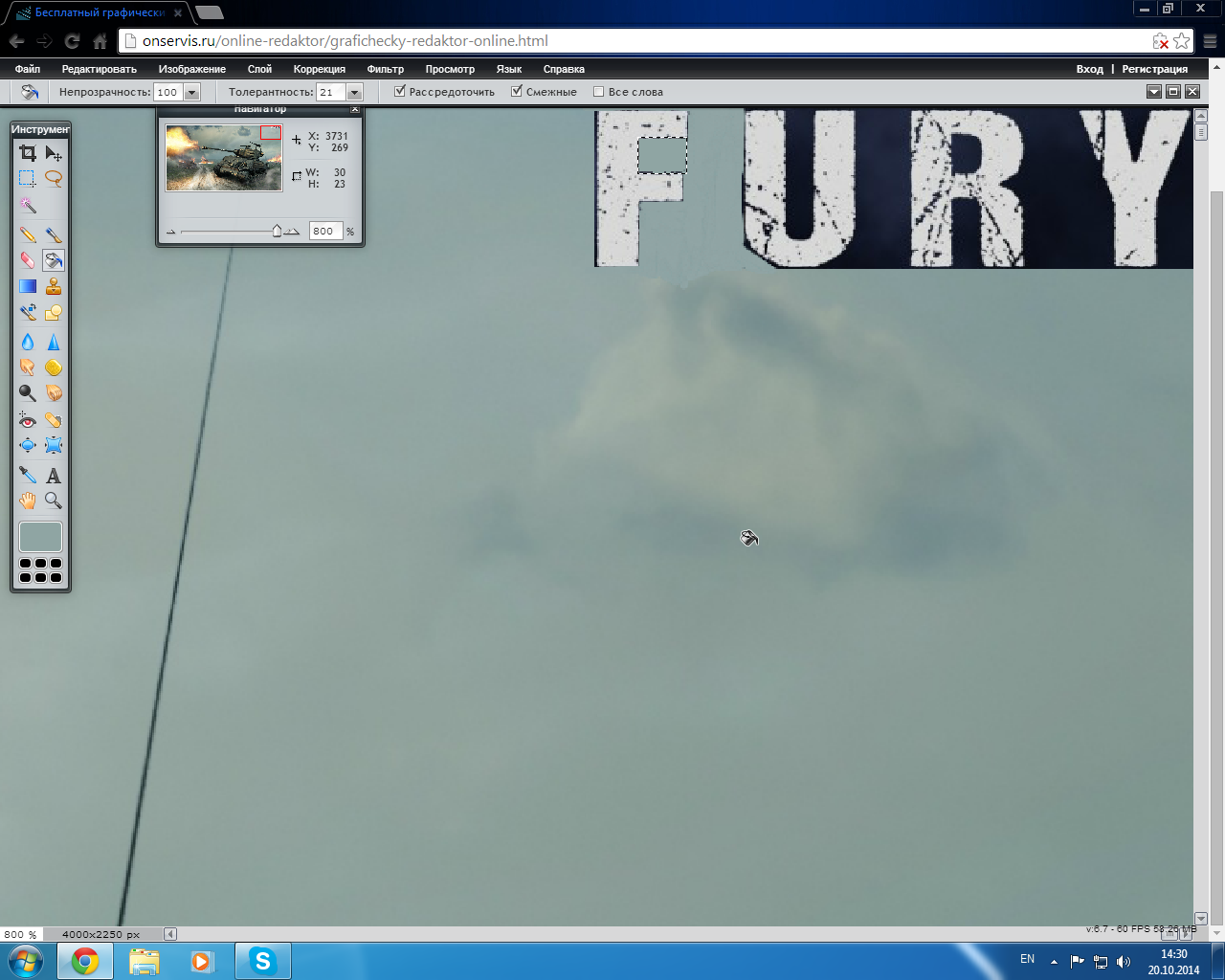1225x980 pixels.
Task: Enable the Все слова checkbox
Action: [599, 92]
